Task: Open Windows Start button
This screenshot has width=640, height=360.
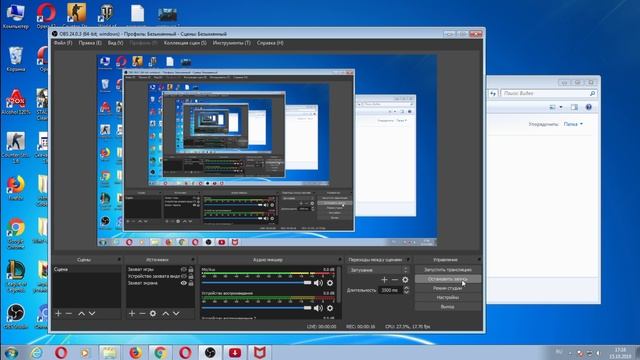Action: click(x=11, y=353)
